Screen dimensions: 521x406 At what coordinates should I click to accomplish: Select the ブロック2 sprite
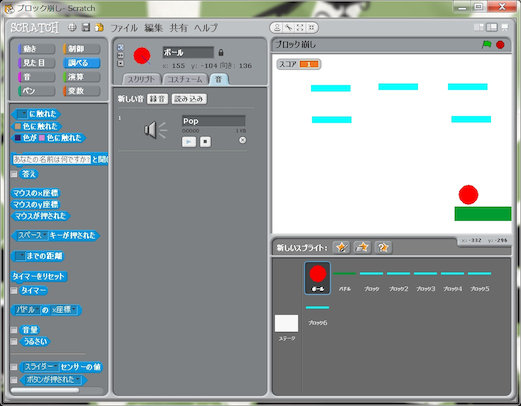(x=398, y=280)
